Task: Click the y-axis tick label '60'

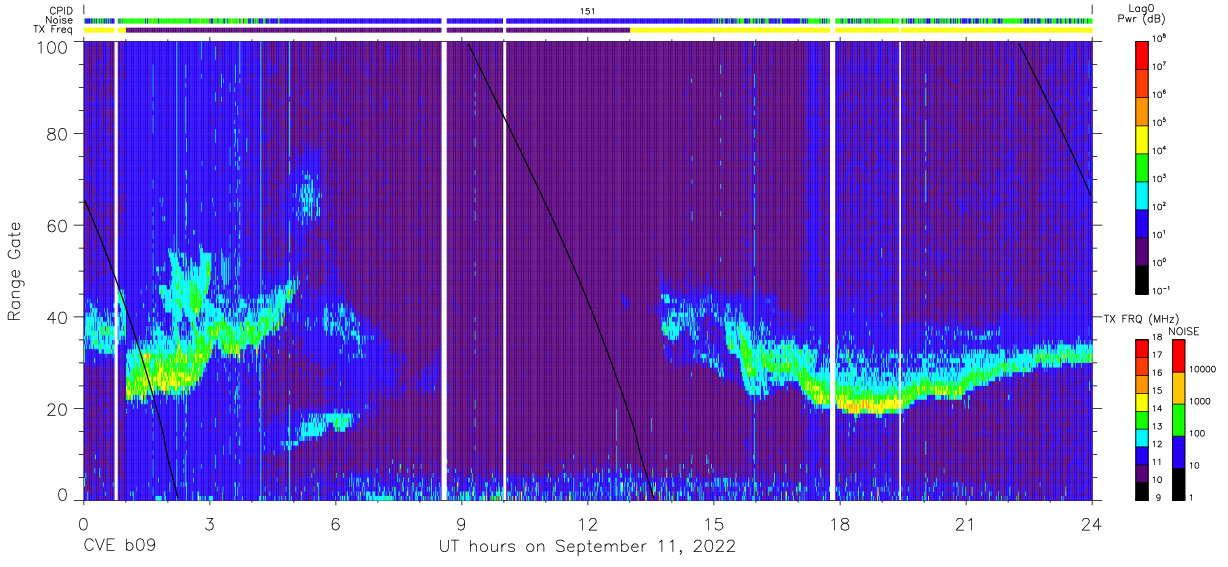Action: pyautogui.click(x=58, y=226)
